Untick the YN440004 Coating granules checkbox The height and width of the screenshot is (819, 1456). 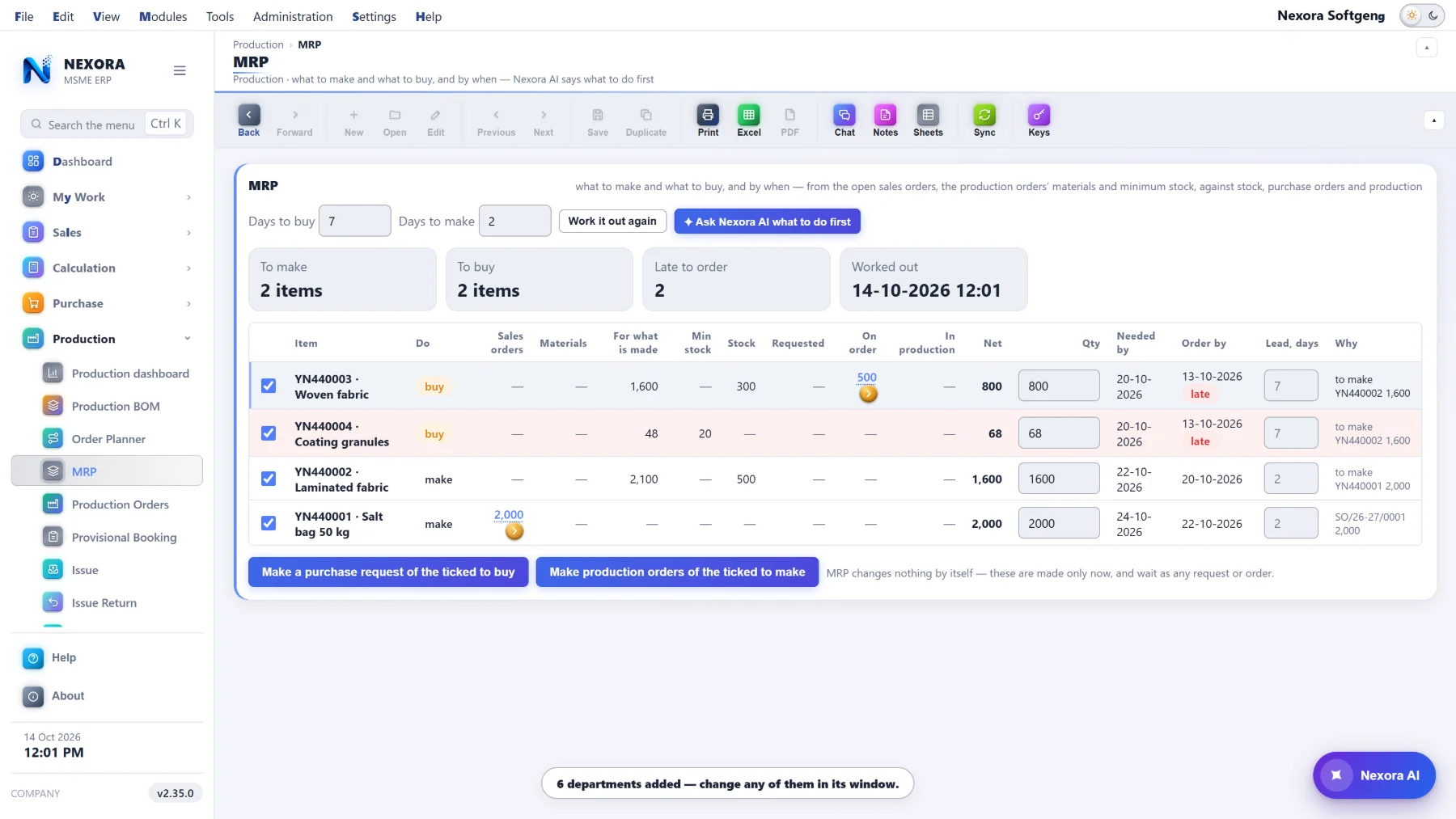coord(269,433)
